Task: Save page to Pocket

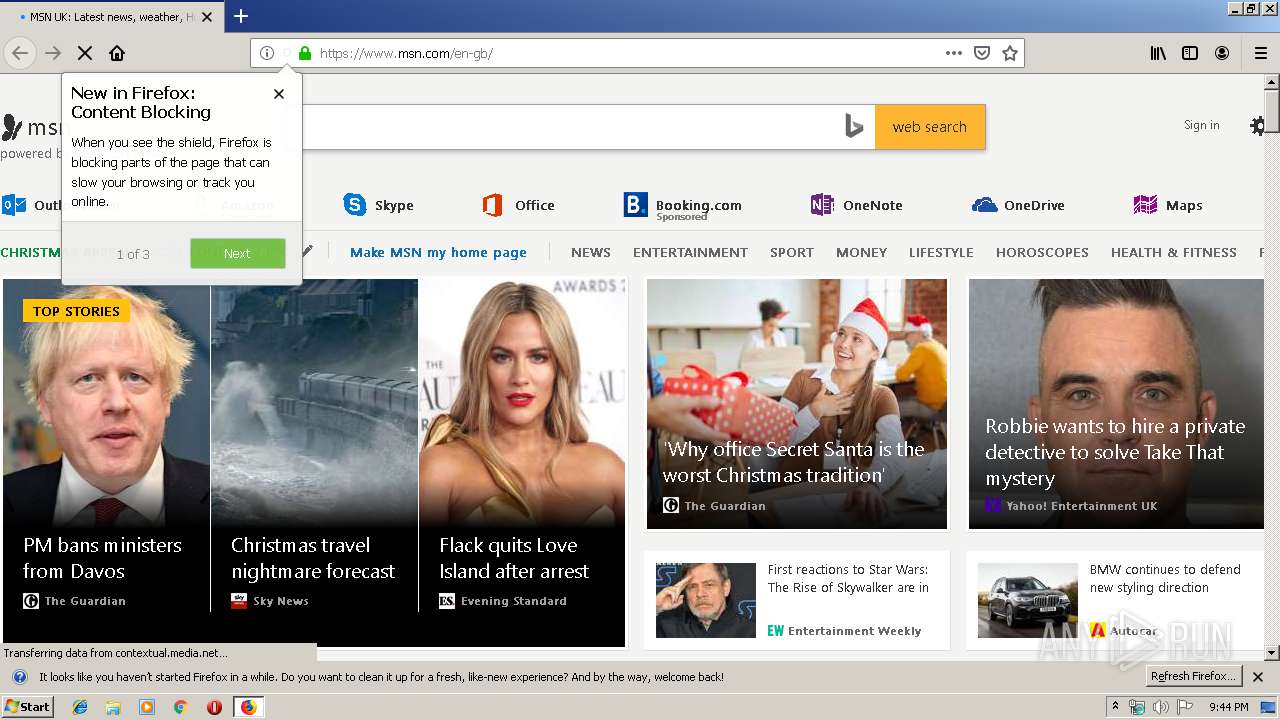Action: [982, 53]
